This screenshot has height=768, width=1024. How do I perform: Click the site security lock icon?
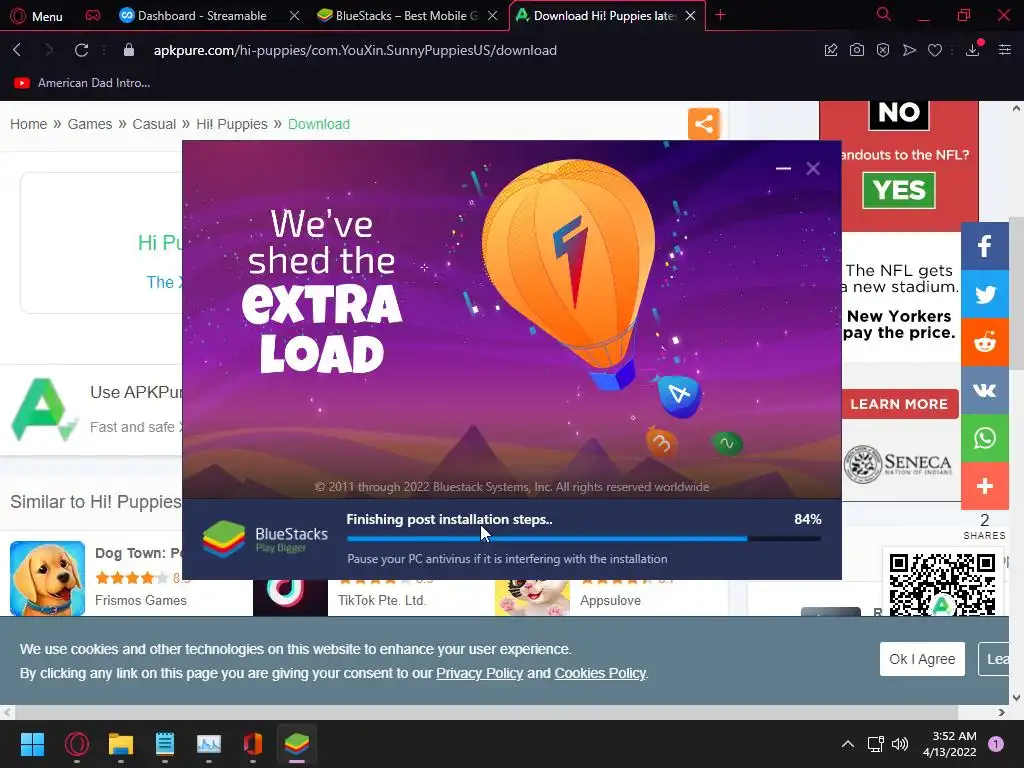point(129,50)
